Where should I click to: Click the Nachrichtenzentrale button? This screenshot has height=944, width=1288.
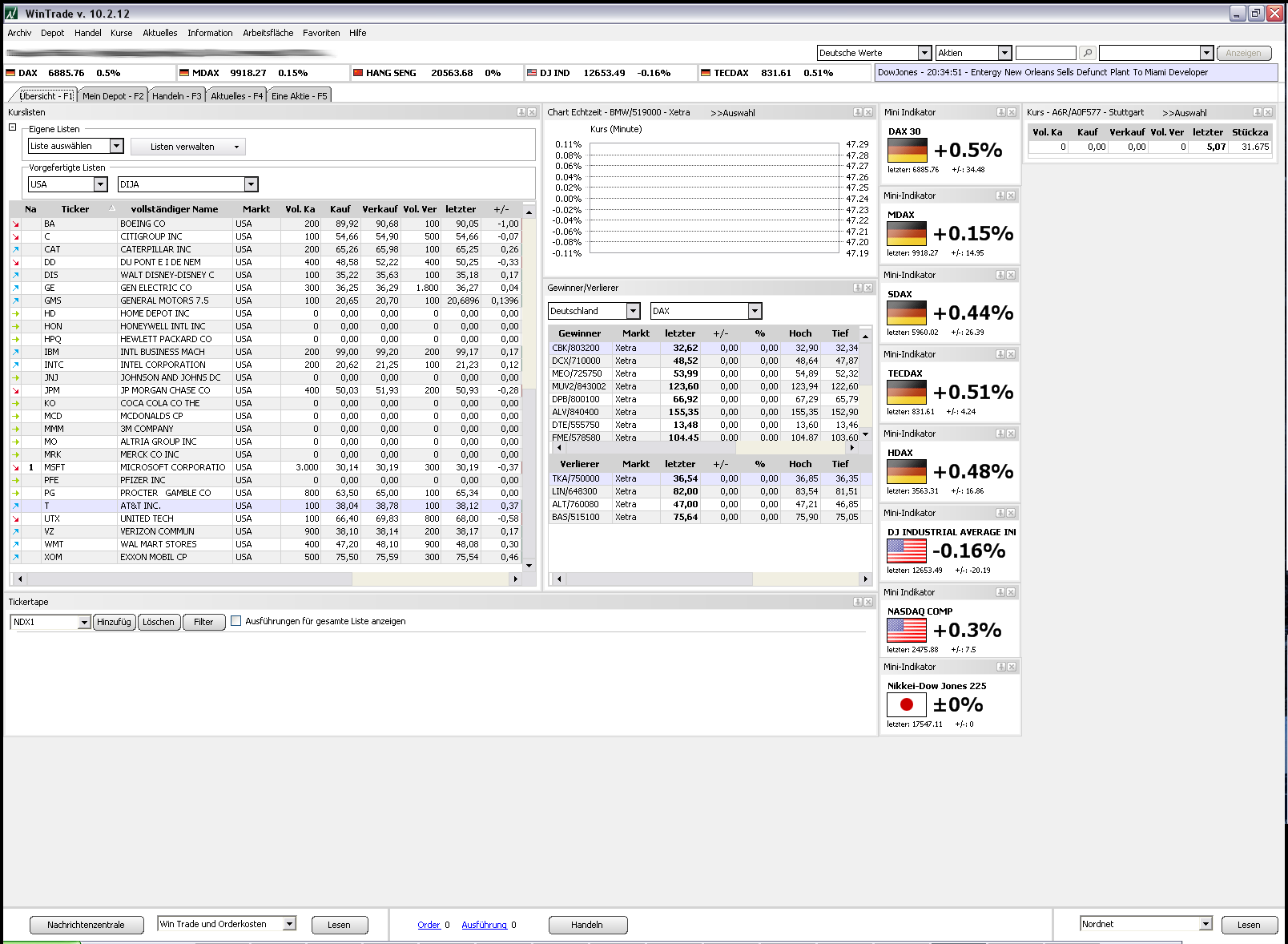pos(87,925)
